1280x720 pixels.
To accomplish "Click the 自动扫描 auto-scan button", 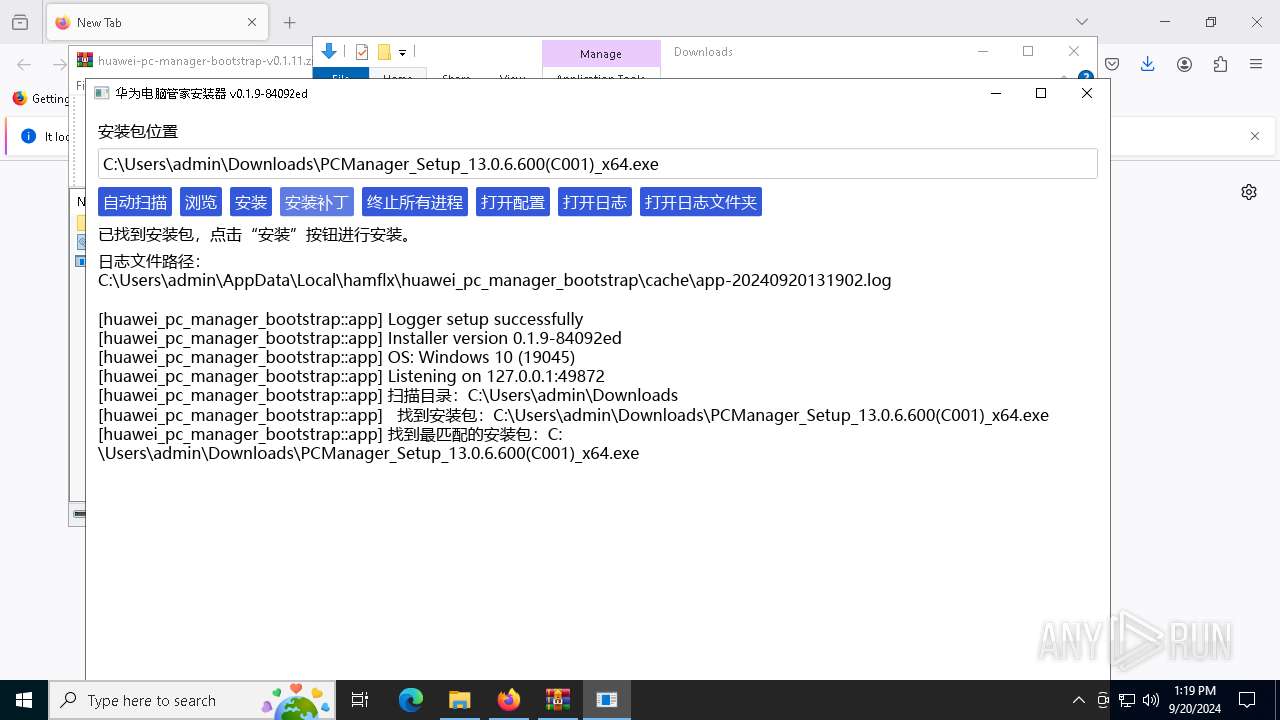I will [135, 202].
